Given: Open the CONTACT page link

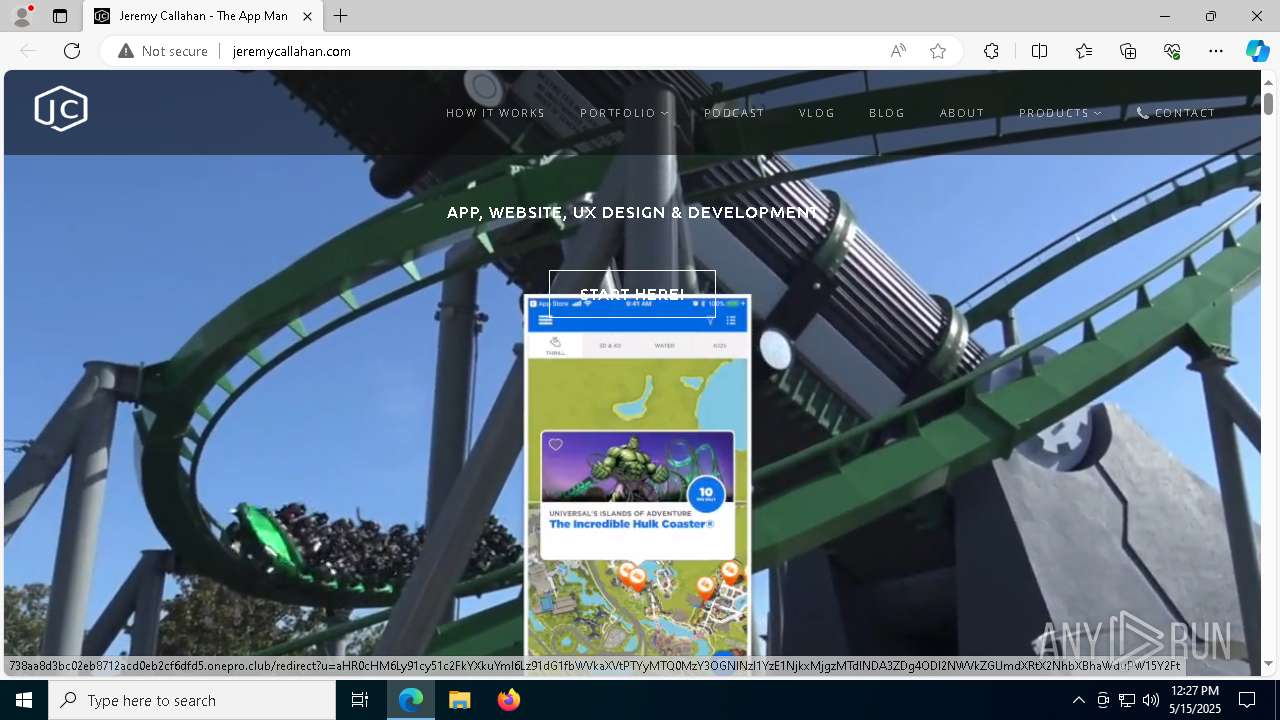Looking at the screenshot, I should click(1176, 113).
